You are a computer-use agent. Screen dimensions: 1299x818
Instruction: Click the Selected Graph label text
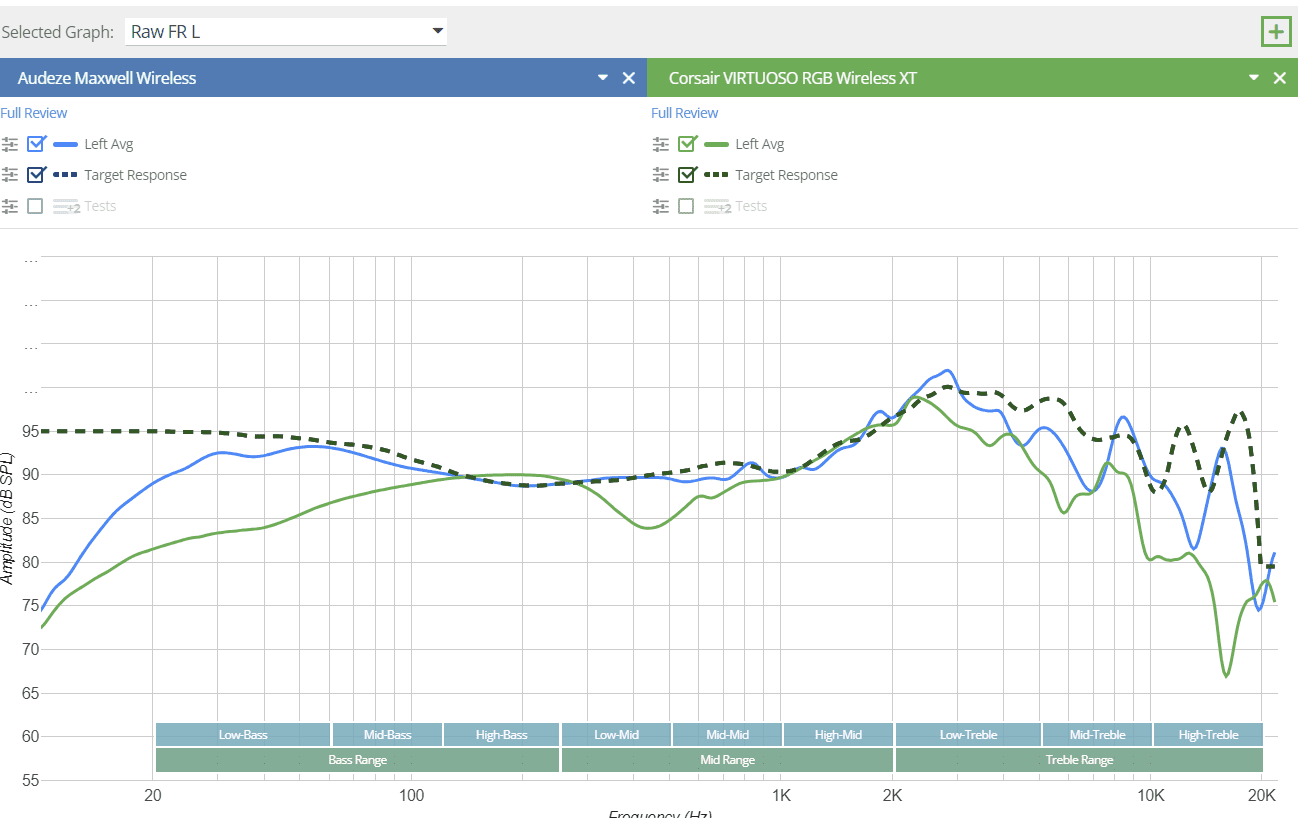tap(57, 32)
